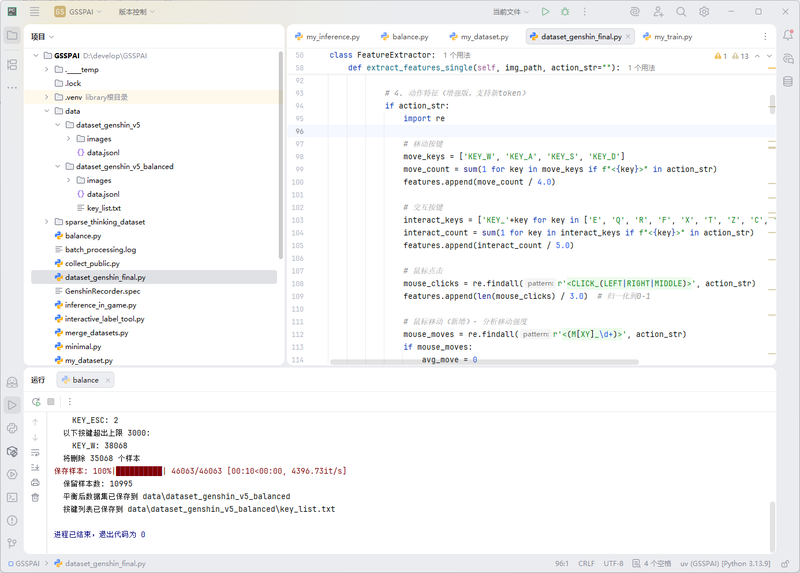This screenshot has height=573, width=800.
Task: Click the Debug bug icon
Action: click(x=565, y=12)
